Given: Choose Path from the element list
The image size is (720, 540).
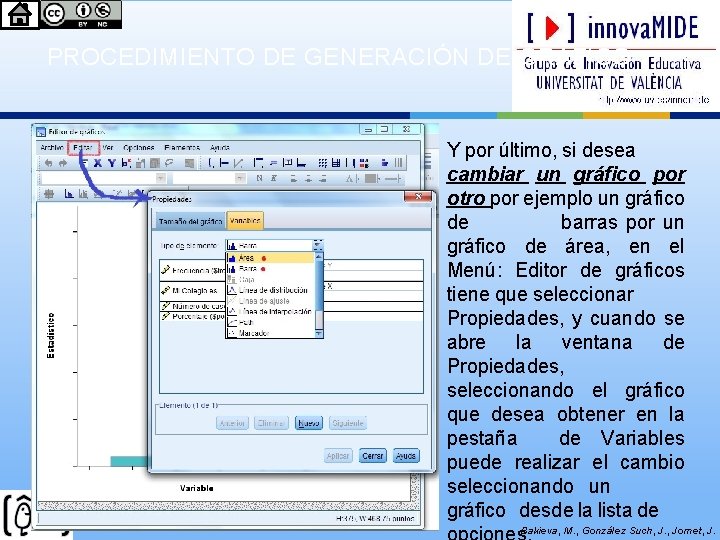Looking at the screenshot, I should point(271,322).
